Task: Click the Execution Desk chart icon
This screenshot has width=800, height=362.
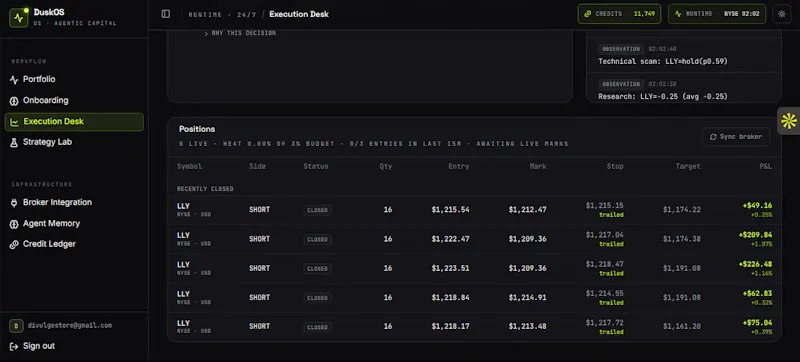Action: [x=14, y=122]
